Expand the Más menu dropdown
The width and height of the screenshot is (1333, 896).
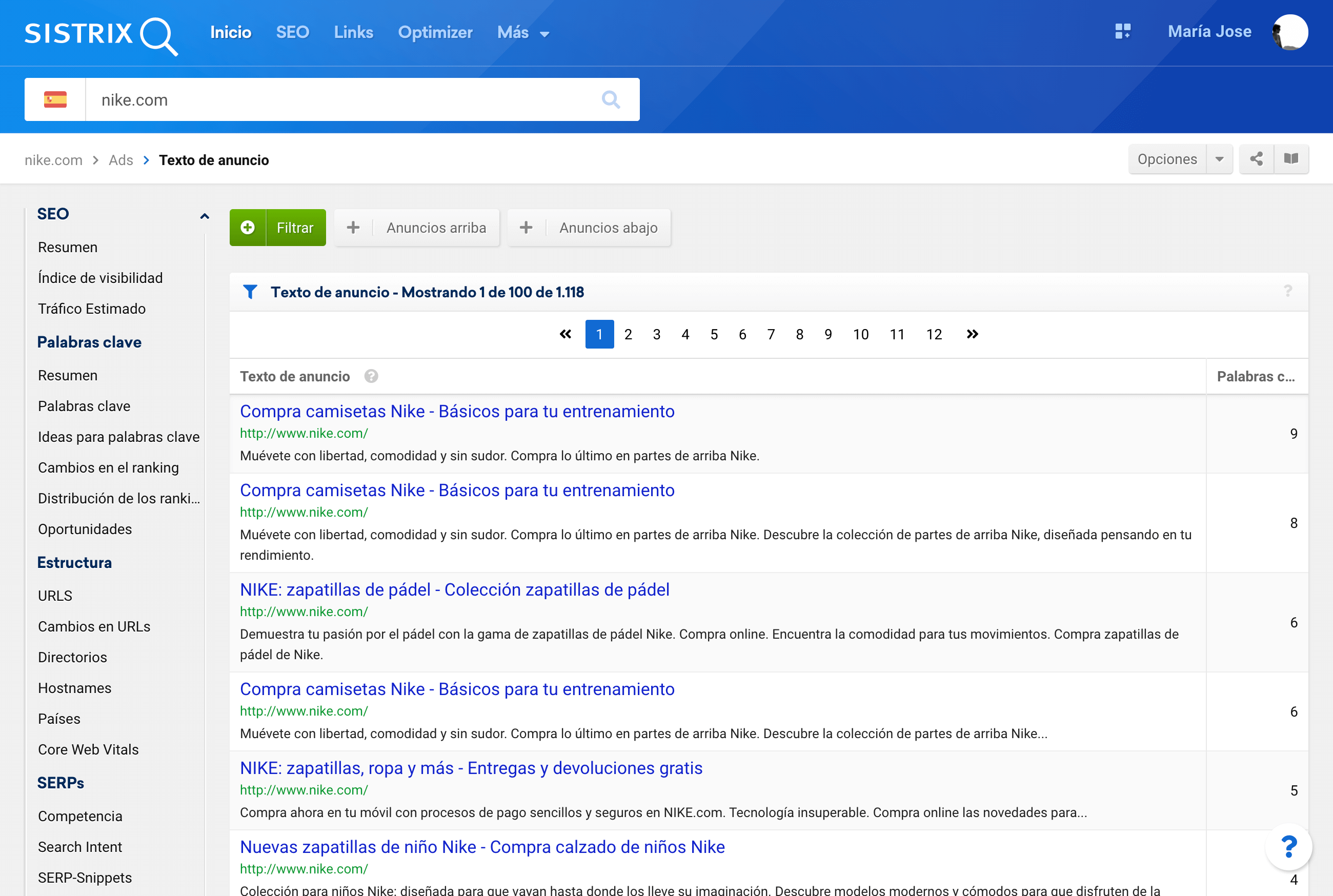[523, 33]
